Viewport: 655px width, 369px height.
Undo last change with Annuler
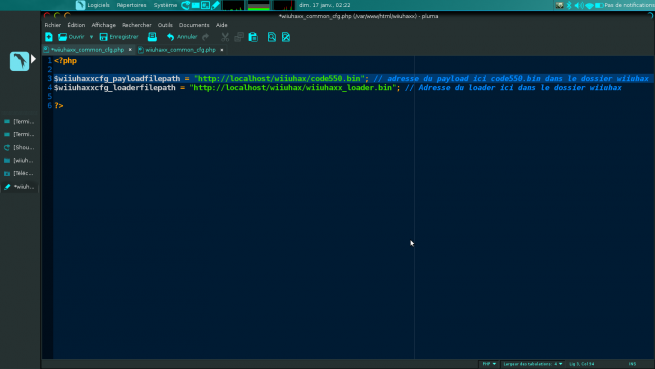[x=182, y=37]
